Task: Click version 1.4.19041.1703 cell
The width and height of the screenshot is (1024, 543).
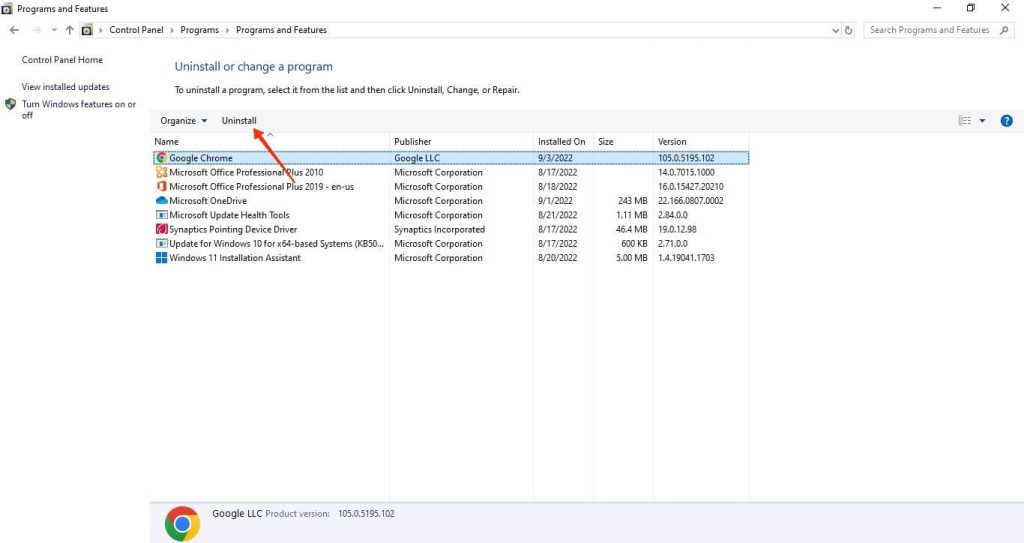Action: [686, 258]
